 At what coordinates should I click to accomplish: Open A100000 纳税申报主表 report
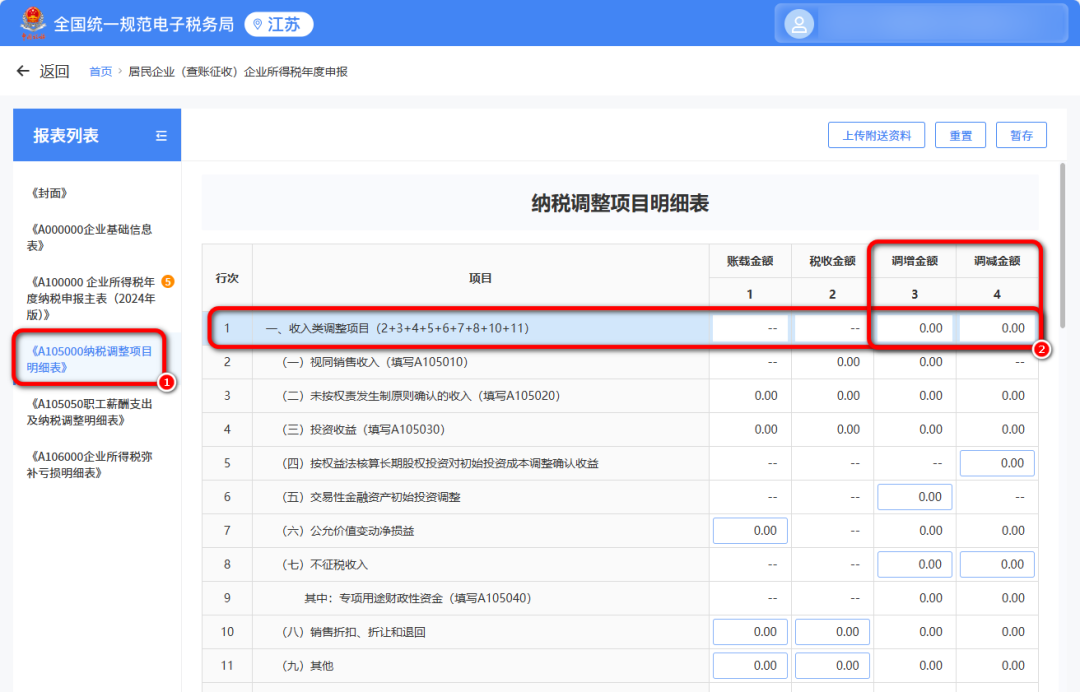tap(91, 298)
